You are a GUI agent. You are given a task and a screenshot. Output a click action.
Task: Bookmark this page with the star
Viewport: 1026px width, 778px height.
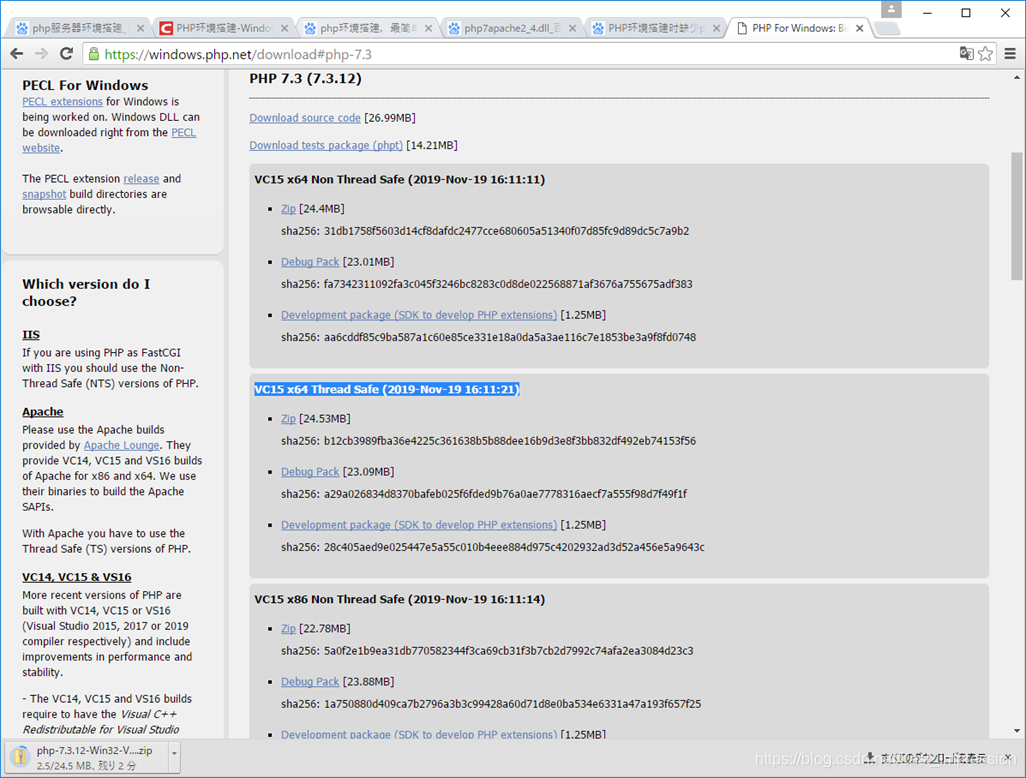point(985,54)
